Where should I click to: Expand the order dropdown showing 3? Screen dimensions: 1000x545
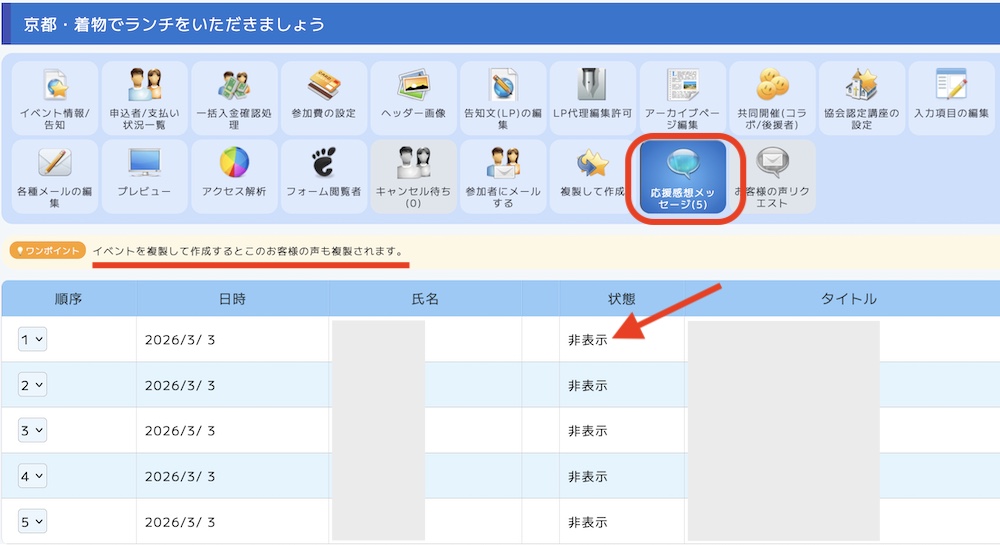[x=32, y=431]
